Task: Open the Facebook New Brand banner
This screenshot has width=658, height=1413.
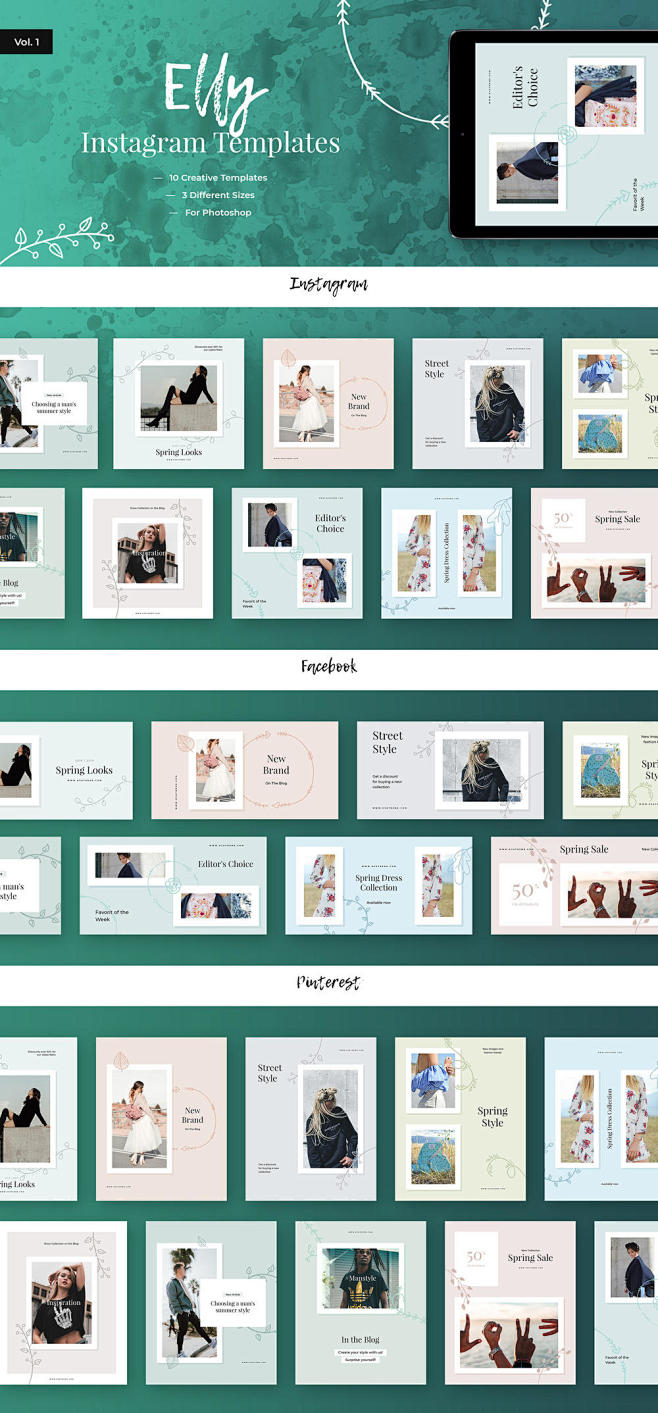Action: pos(245,771)
